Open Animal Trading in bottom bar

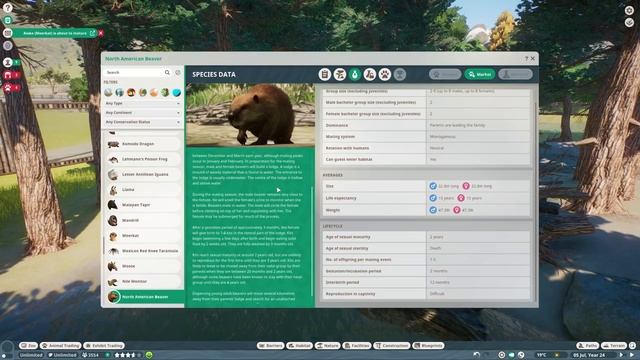click(x=60, y=346)
